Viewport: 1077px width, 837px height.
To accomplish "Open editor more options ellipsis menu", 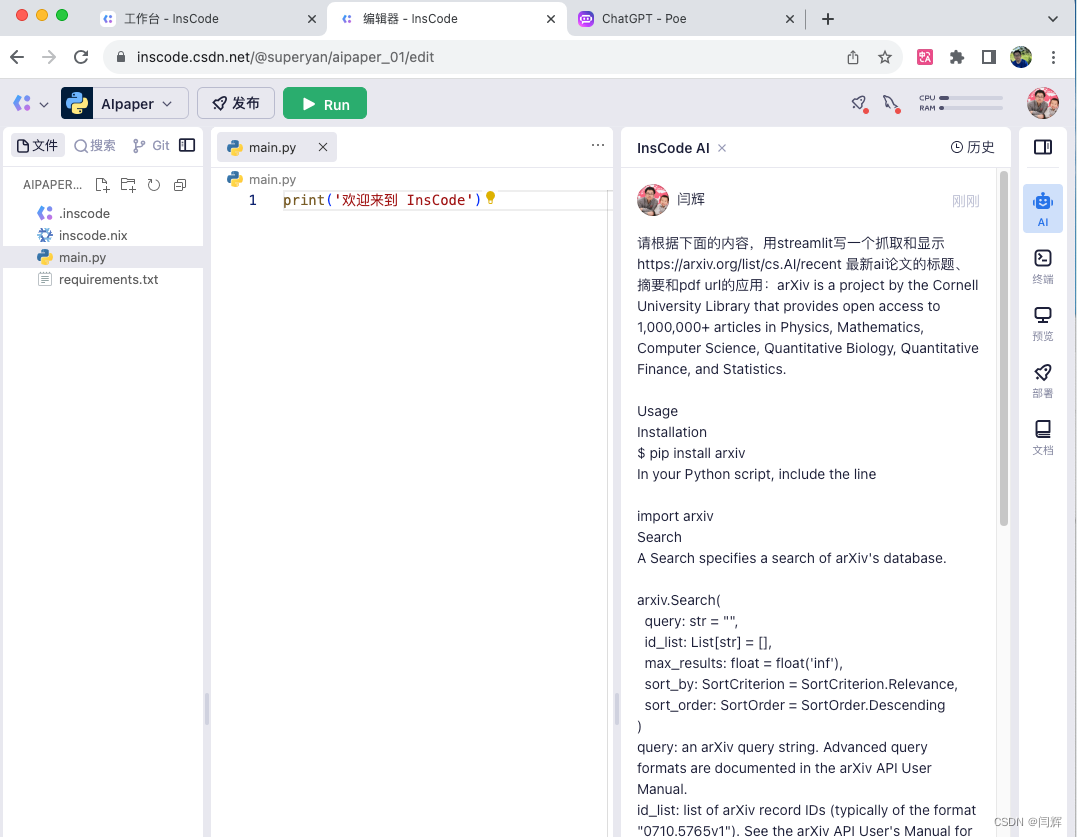I will pos(598,145).
